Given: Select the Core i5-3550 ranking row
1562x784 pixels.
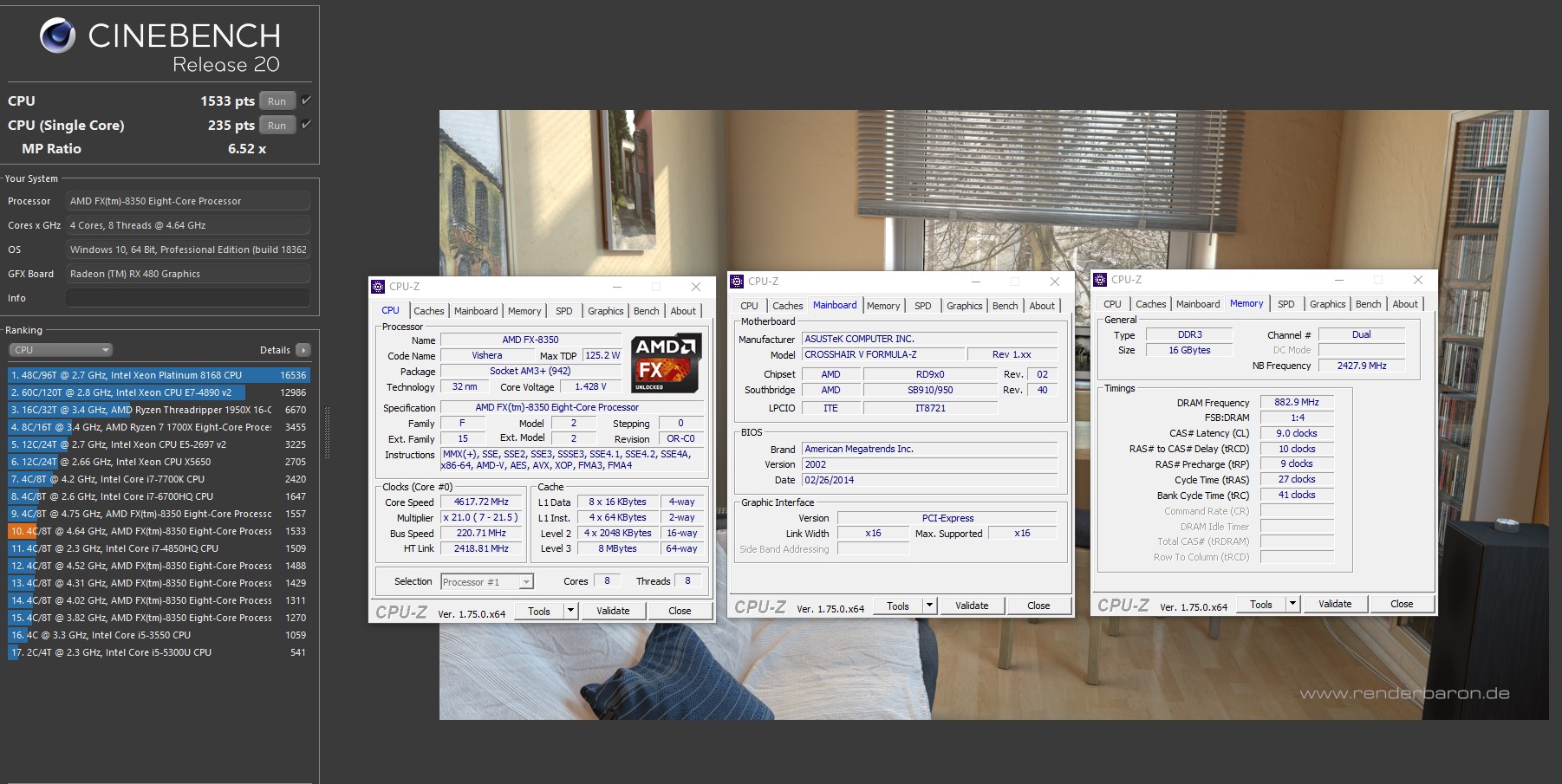Looking at the screenshot, I should pos(159,635).
